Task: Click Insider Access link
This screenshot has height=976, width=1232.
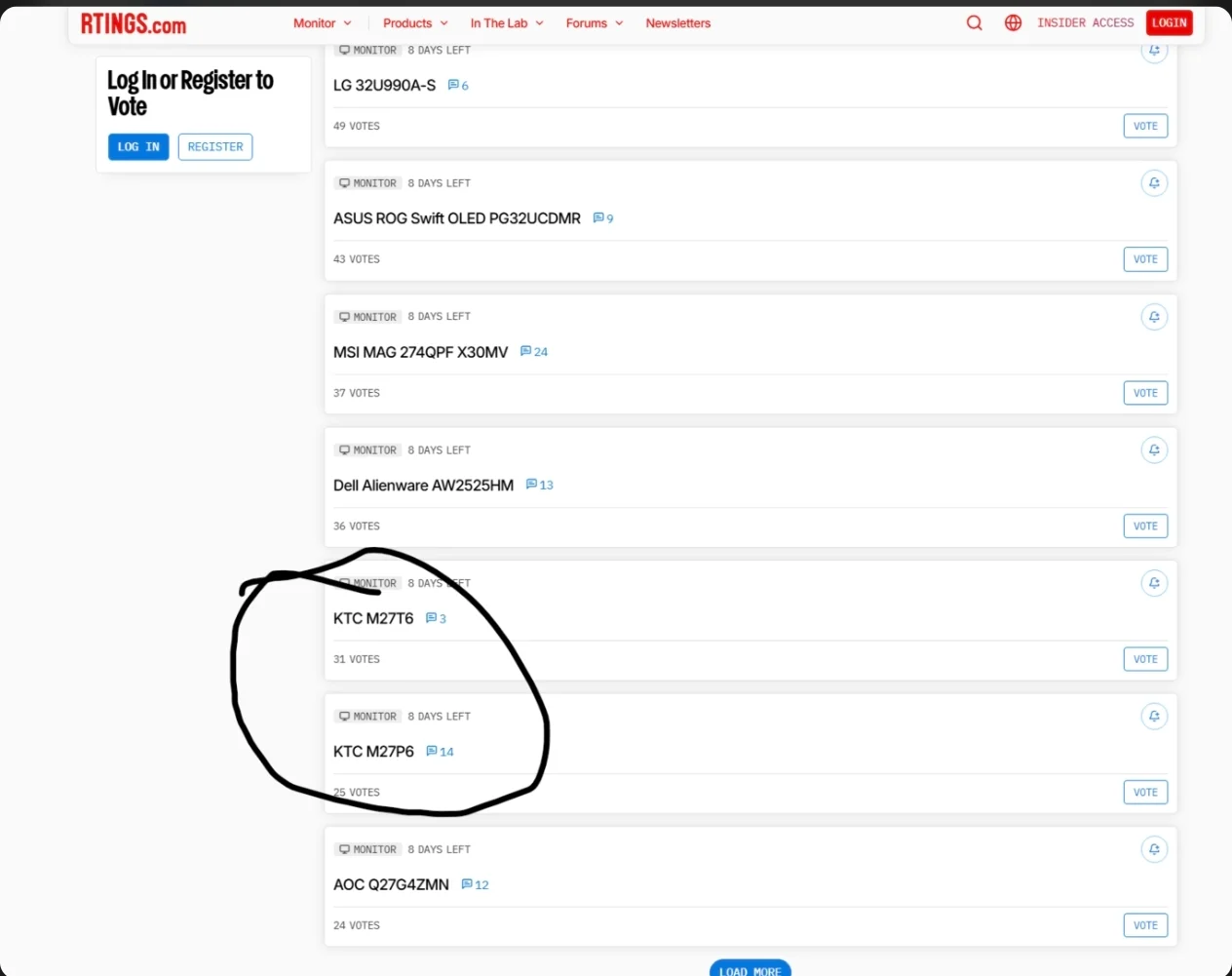Action: [x=1086, y=22]
